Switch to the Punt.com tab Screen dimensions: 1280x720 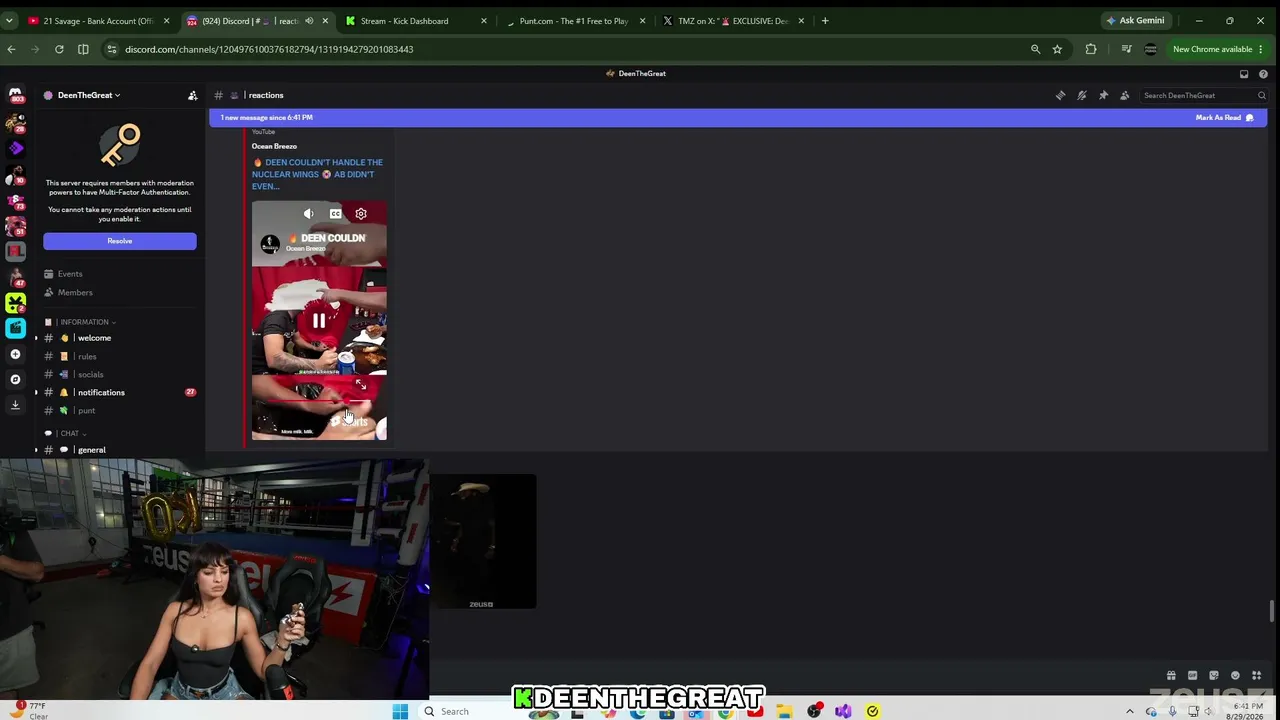575,21
